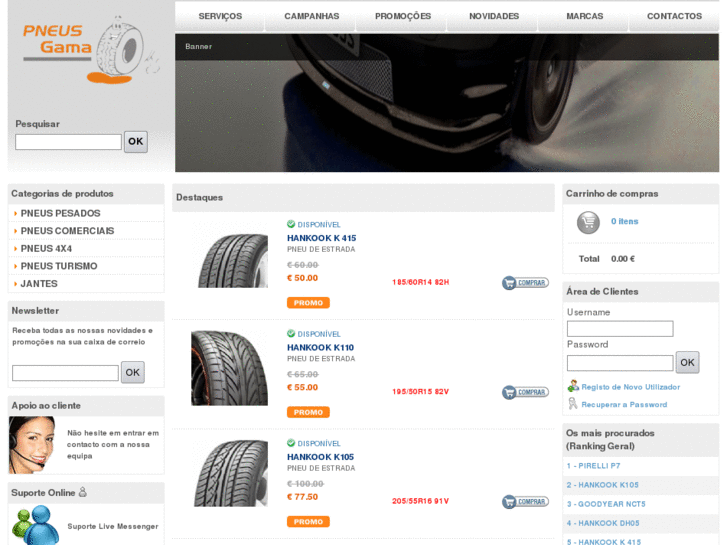This screenshot has height=545, width=727.
Task: Click the Promo badge under Hankook K105
Action: pos(308,522)
